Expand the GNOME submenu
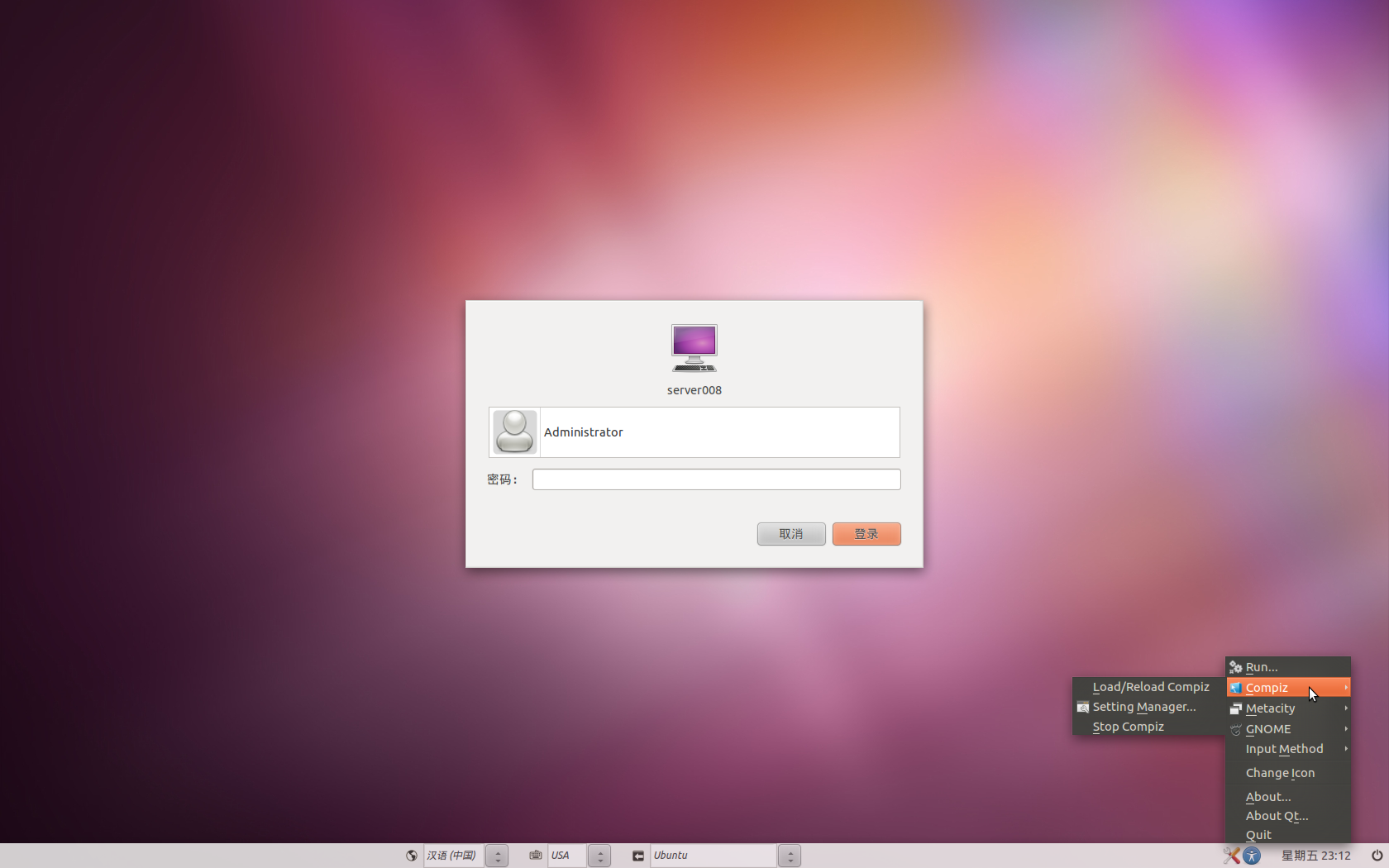The image size is (1389, 868). click(1288, 729)
